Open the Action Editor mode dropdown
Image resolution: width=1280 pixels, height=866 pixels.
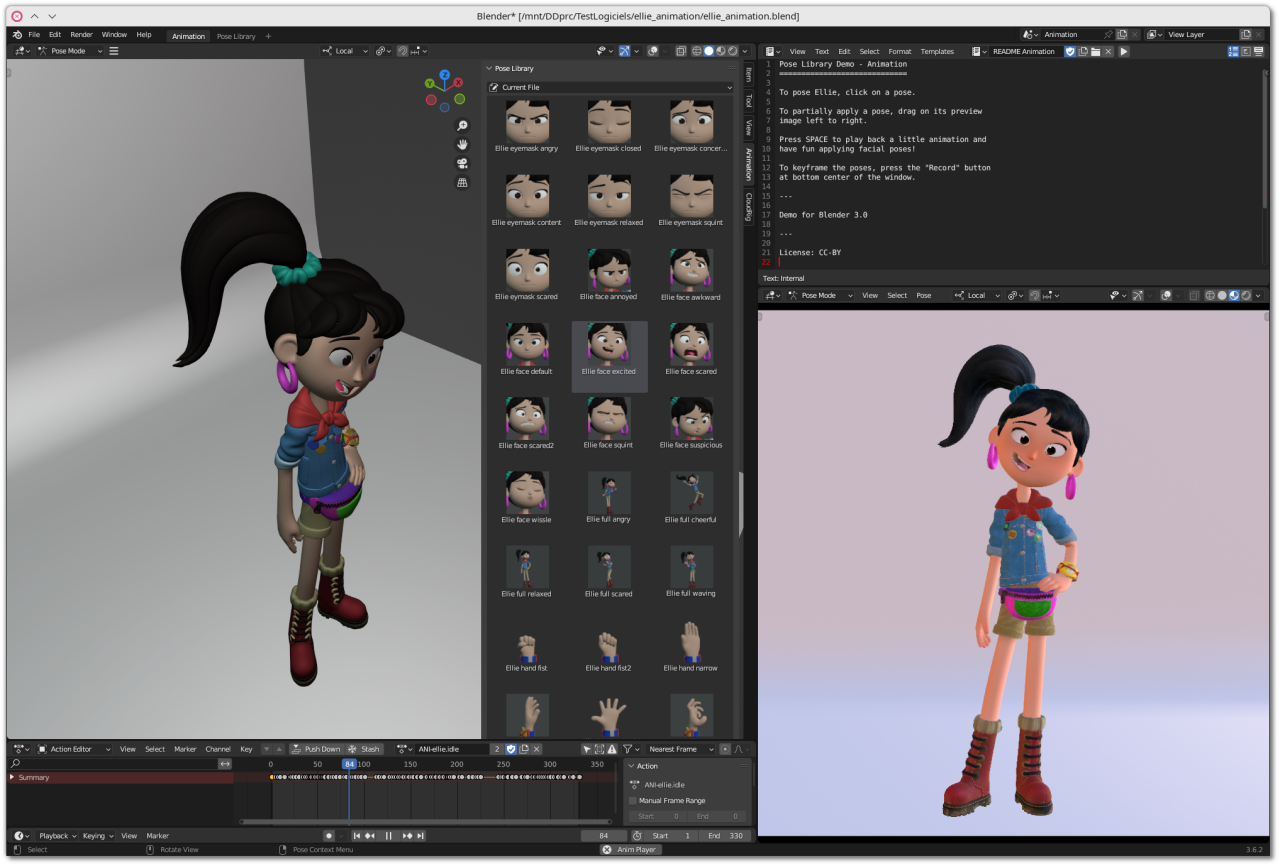tap(72, 749)
